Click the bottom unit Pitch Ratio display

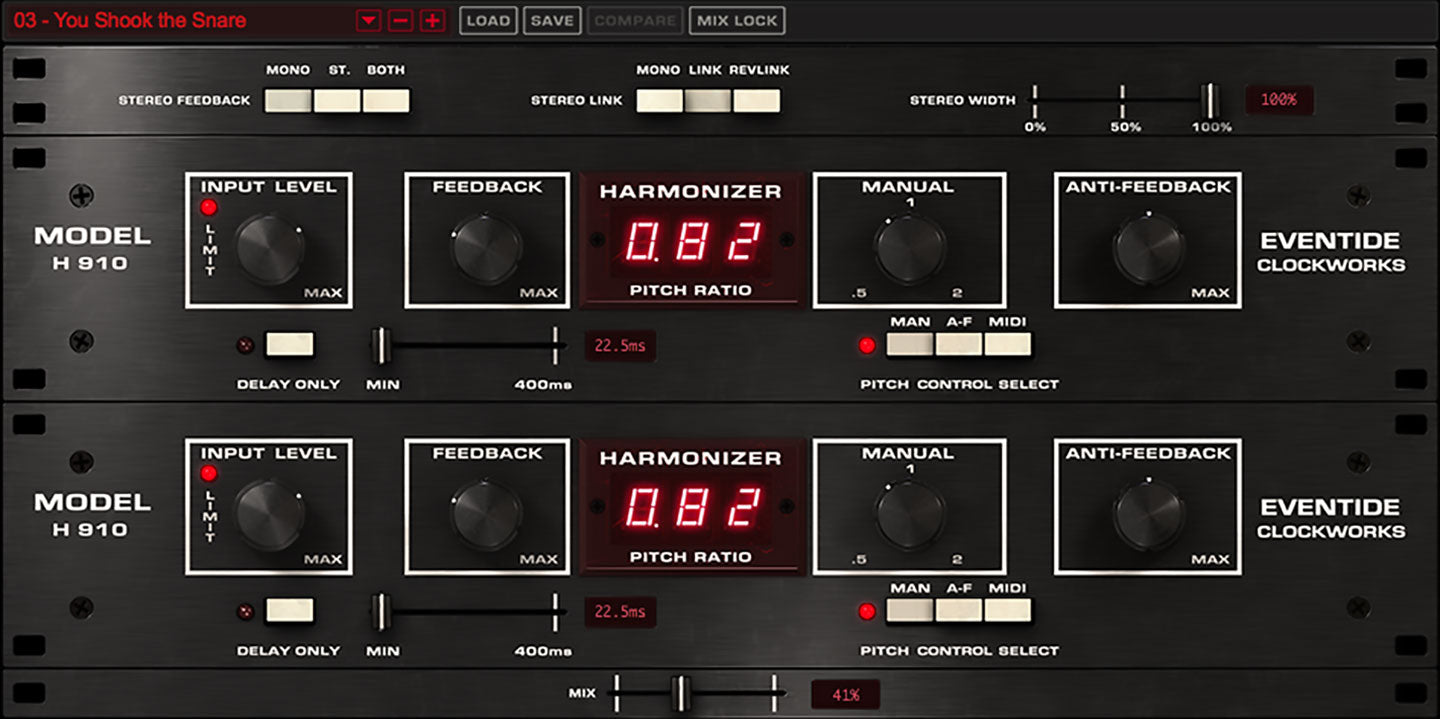click(x=690, y=508)
